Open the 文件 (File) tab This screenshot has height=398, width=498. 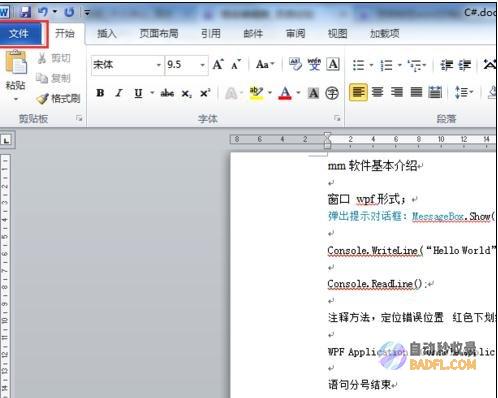21,33
